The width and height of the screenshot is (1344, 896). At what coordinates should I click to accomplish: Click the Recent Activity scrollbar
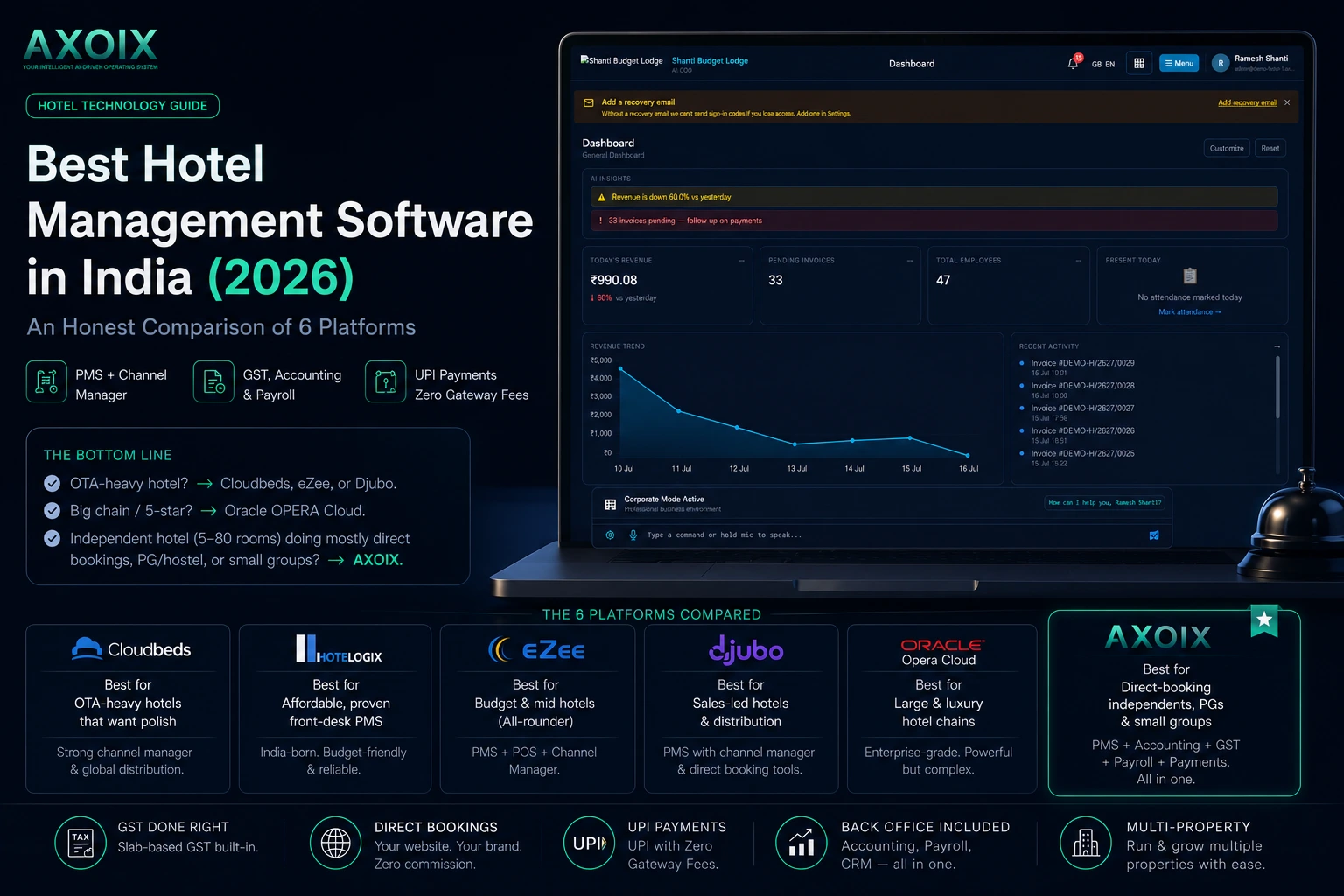[x=1278, y=387]
